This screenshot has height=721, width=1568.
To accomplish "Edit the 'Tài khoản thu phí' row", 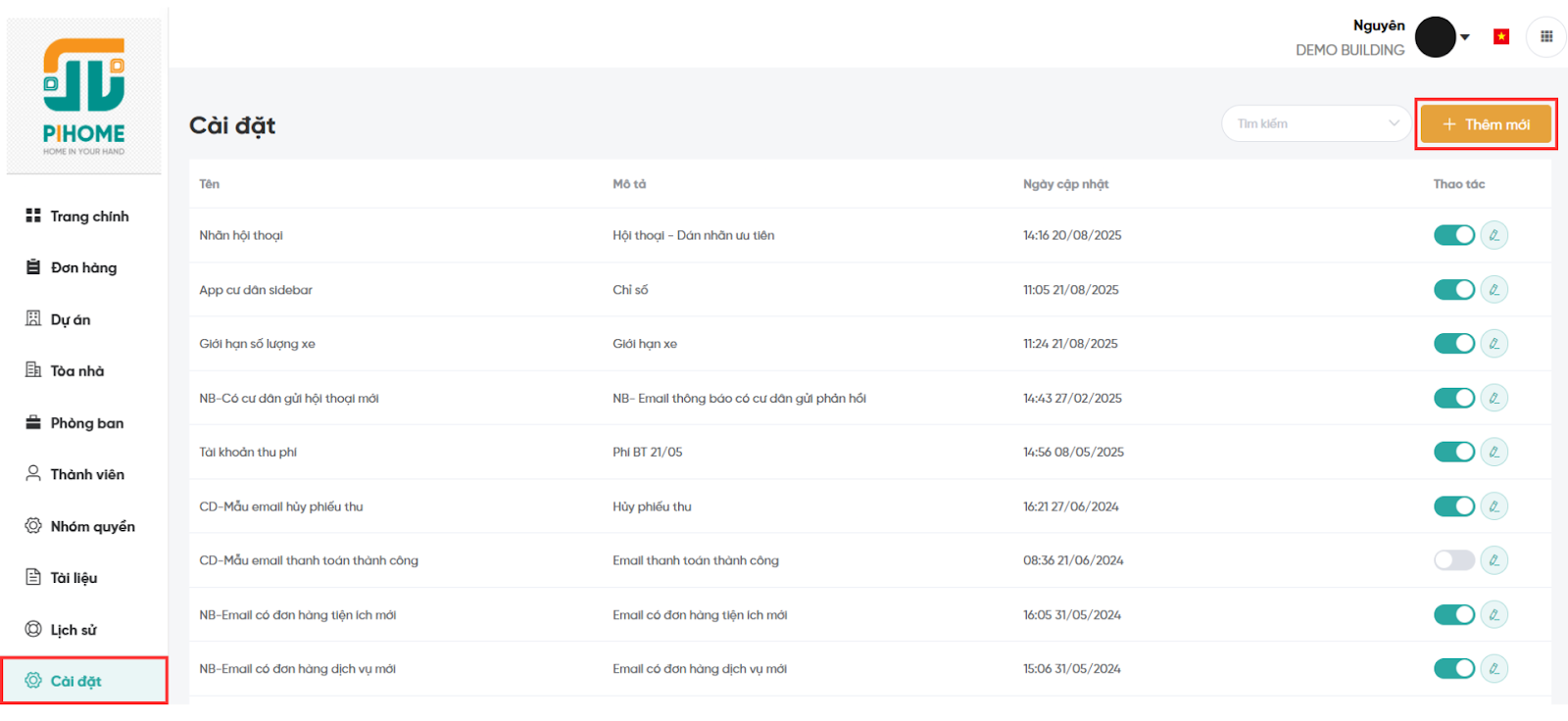I will [x=1494, y=452].
